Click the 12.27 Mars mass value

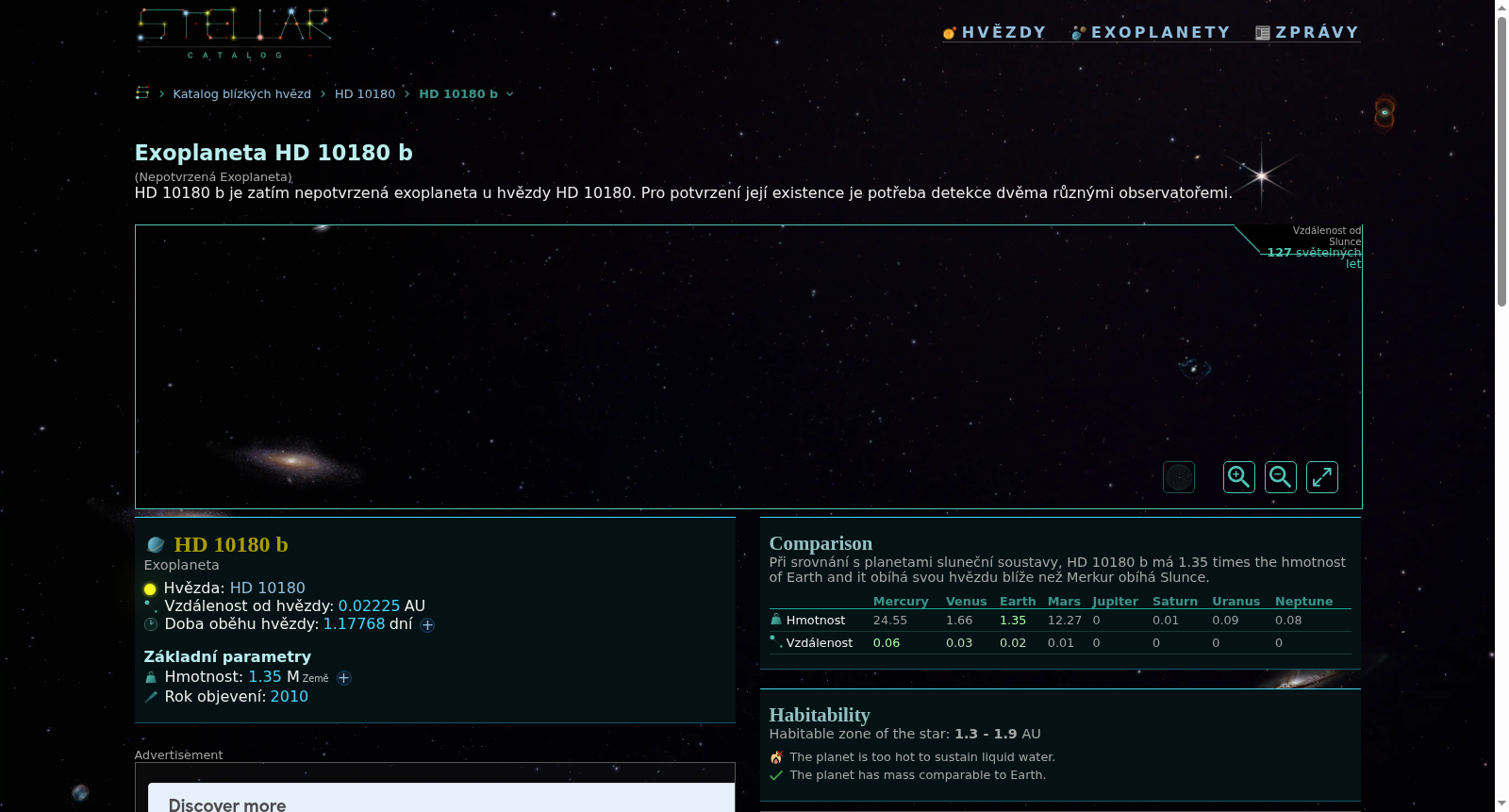pyautogui.click(x=1065, y=621)
